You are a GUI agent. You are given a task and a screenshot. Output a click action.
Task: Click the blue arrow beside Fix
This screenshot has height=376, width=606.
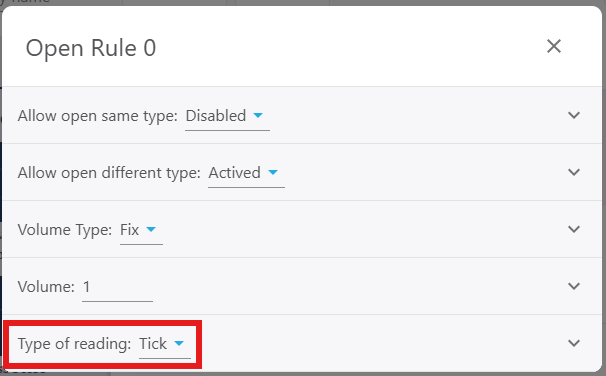151,230
